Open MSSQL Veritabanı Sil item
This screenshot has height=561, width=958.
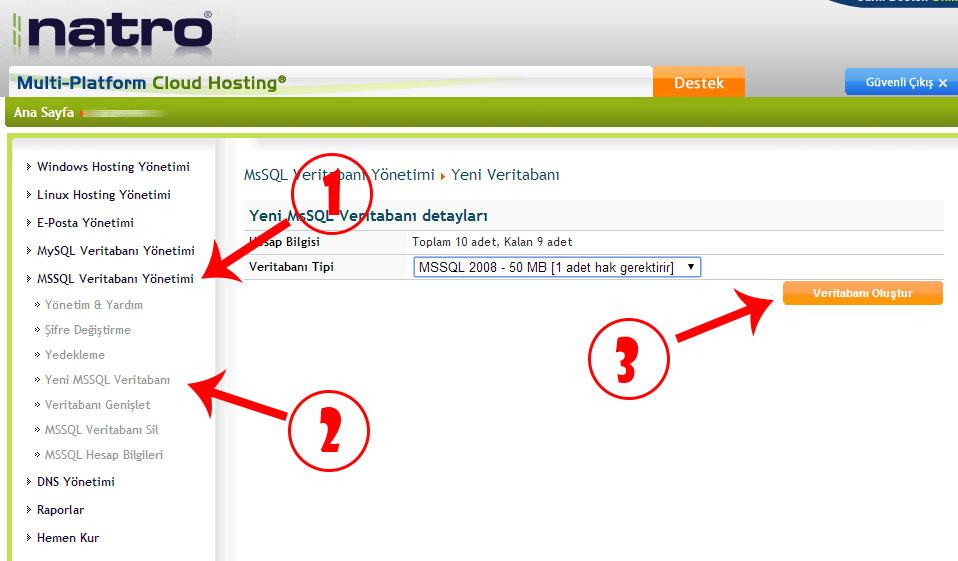101,430
